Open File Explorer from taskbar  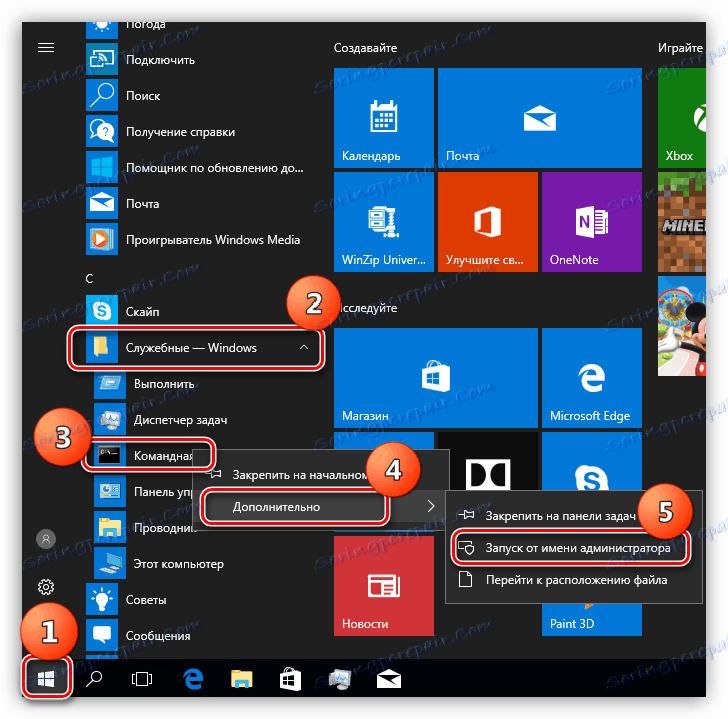tap(241, 679)
